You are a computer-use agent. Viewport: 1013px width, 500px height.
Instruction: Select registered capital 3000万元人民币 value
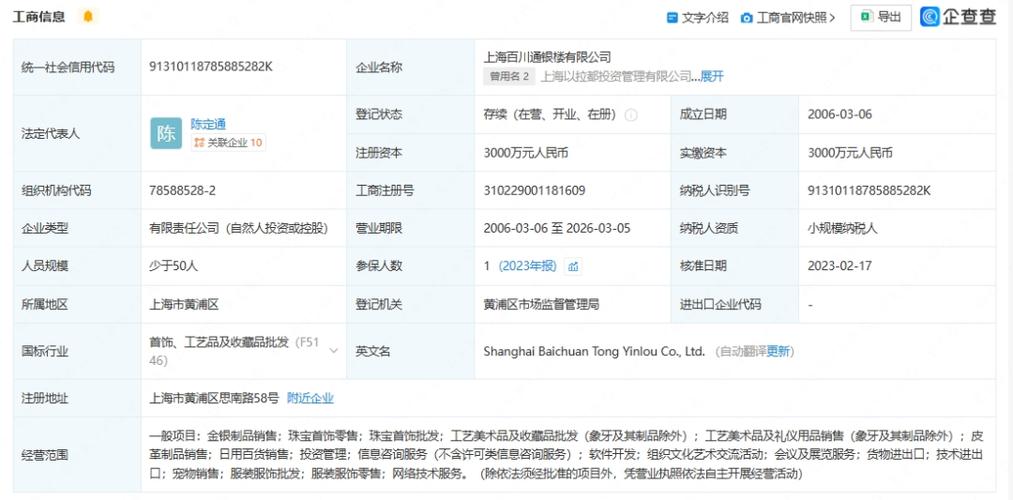526,153
